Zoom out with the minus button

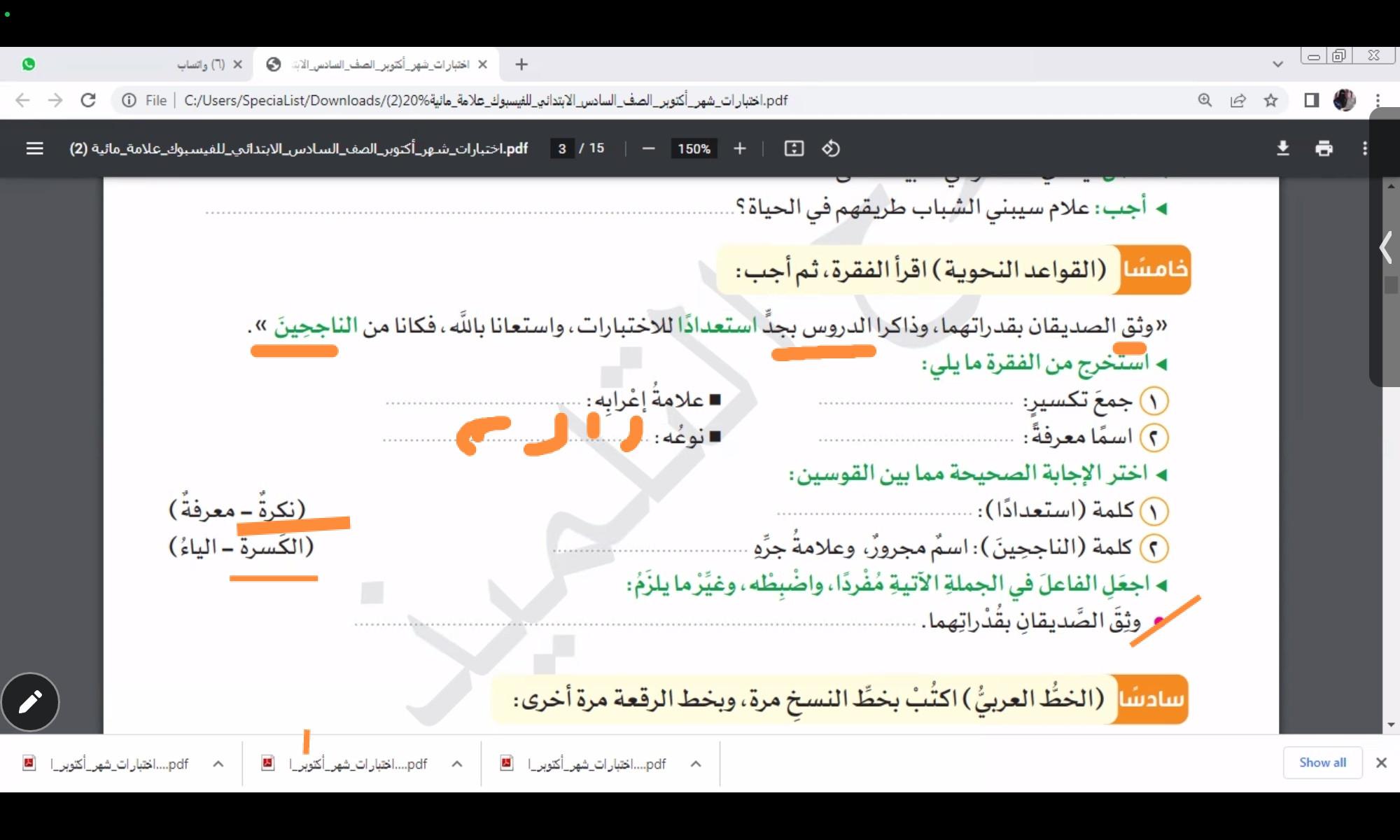click(648, 148)
